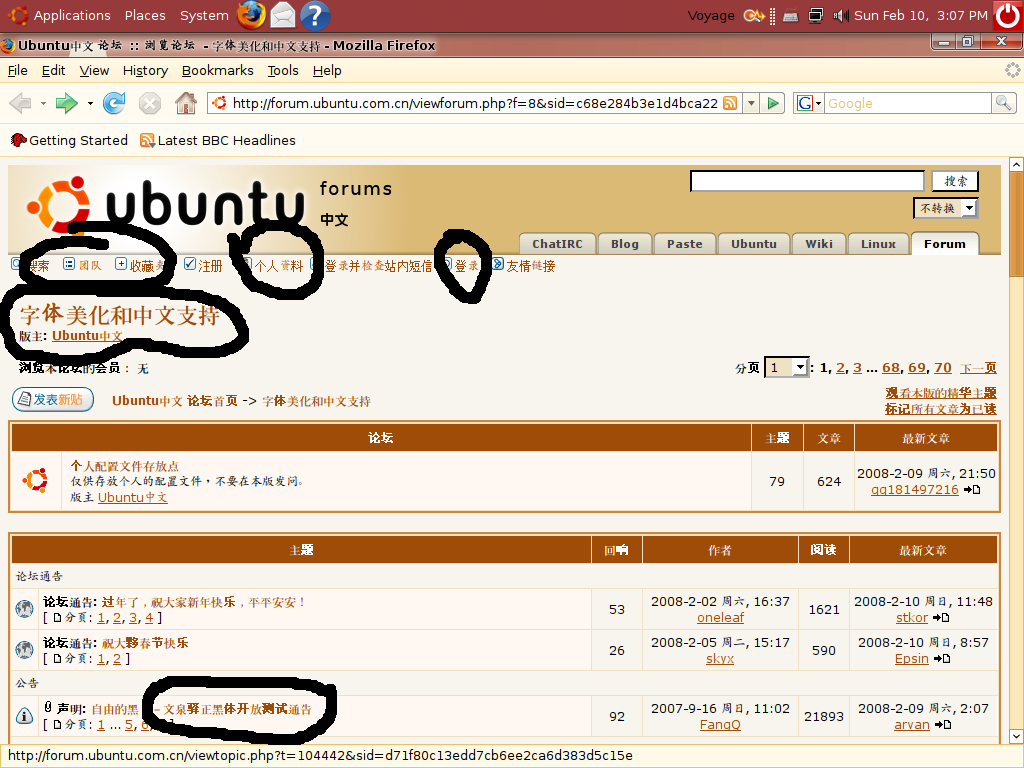
Task: Open the Bookmarks menu
Action: [217, 70]
